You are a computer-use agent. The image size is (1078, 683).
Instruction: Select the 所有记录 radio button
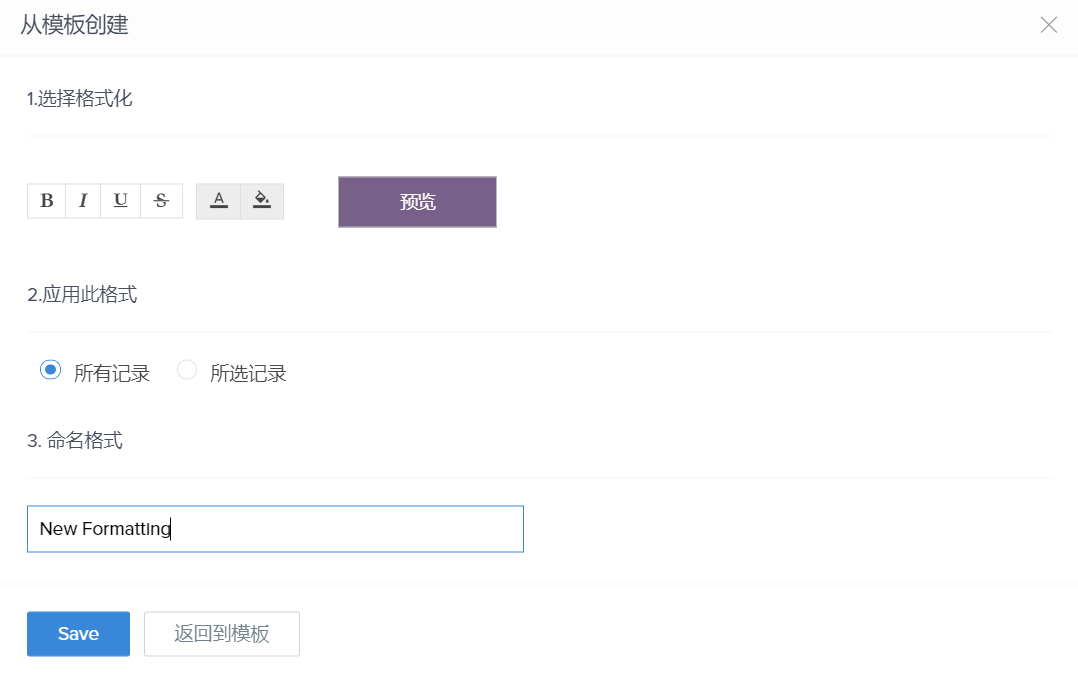click(50, 371)
